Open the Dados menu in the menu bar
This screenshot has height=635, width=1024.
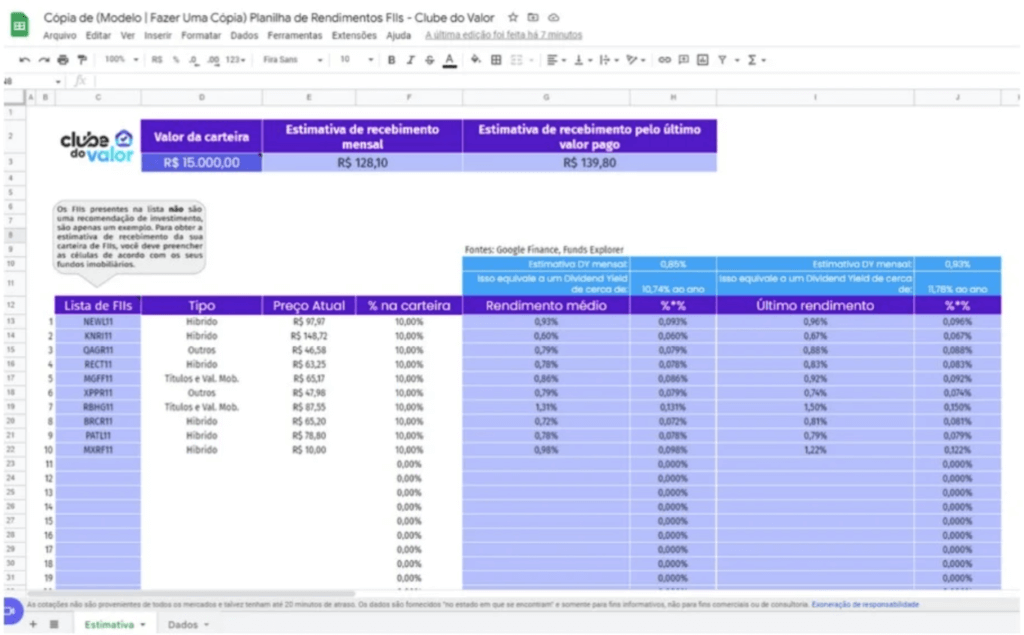[x=244, y=35]
